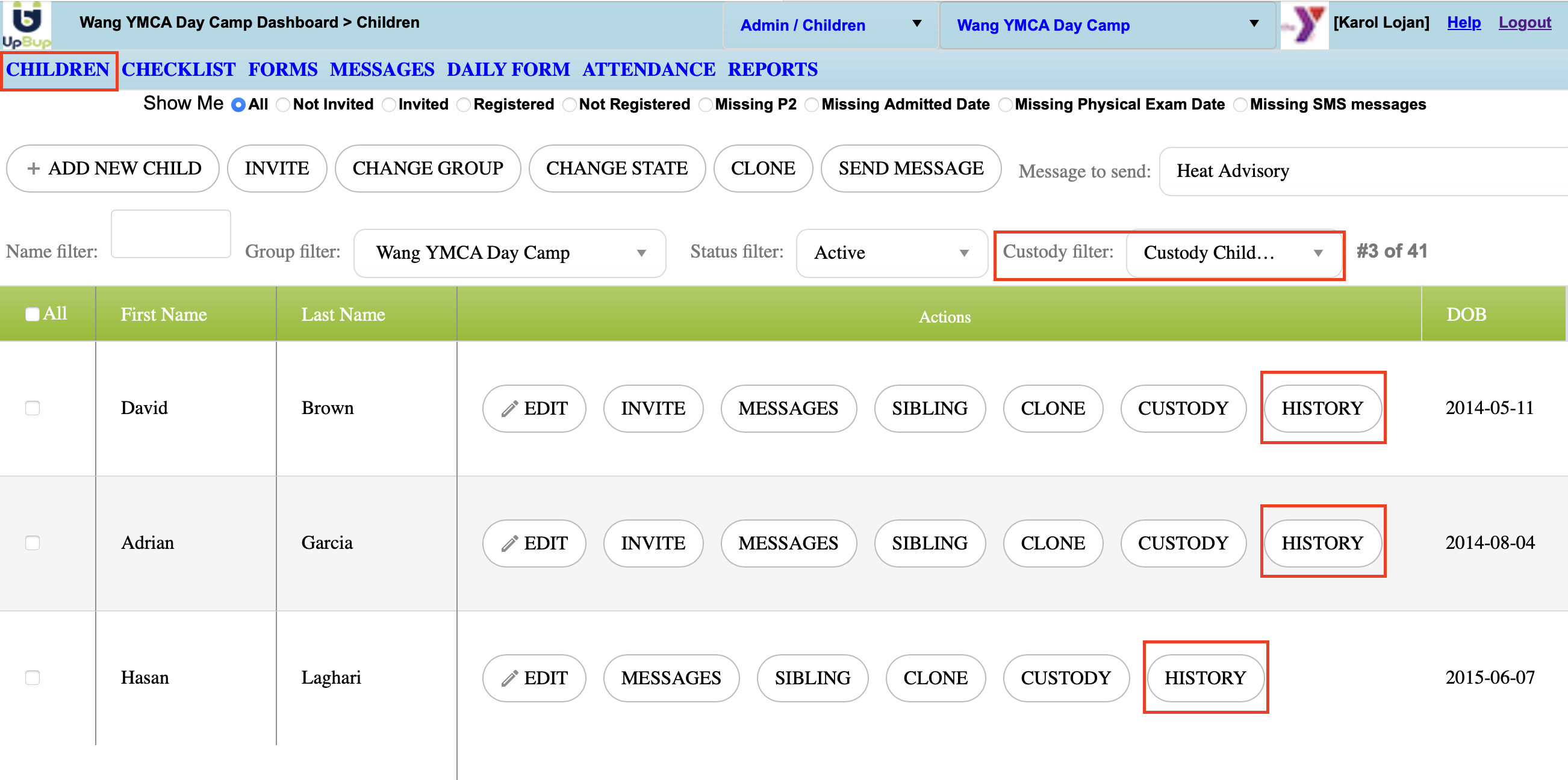Click the UpBup logo icon
The width and height of the screenshot is (1568, 780).
26,24
